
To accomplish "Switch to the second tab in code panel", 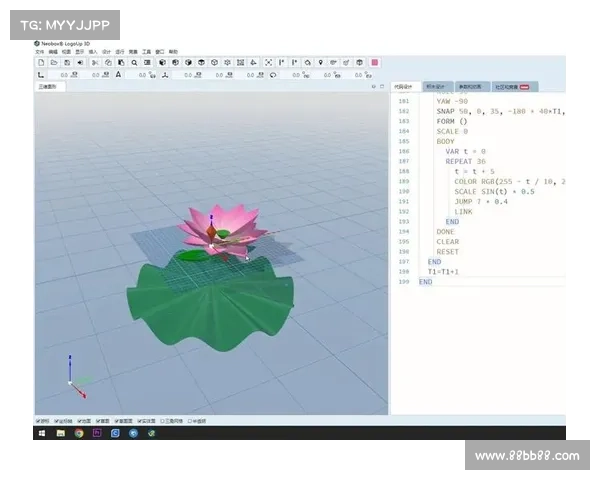I will [438, 87].
